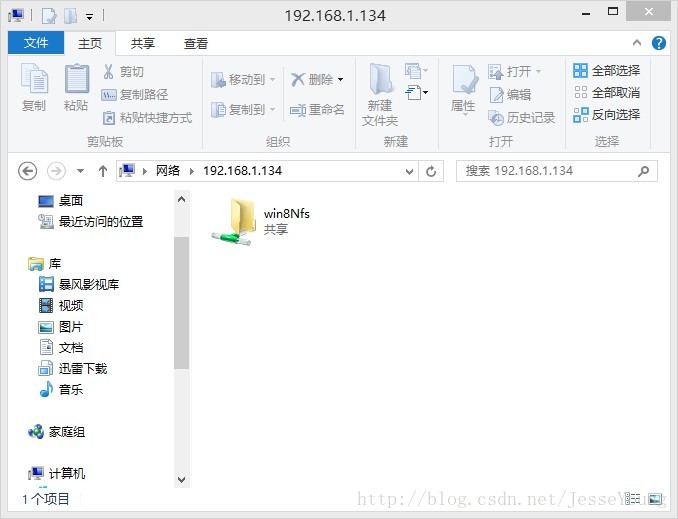Collapse the ribbon with the chevron
678x519 pixels.
pos(636,42)
